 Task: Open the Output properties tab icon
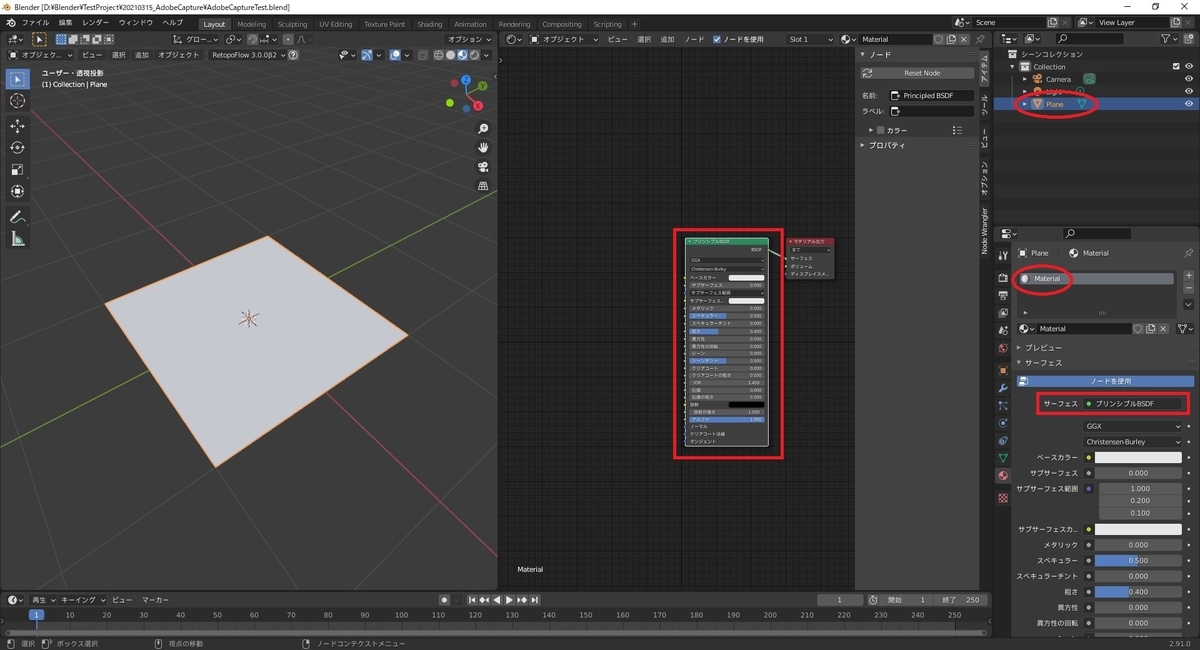tap(1003, 295)
